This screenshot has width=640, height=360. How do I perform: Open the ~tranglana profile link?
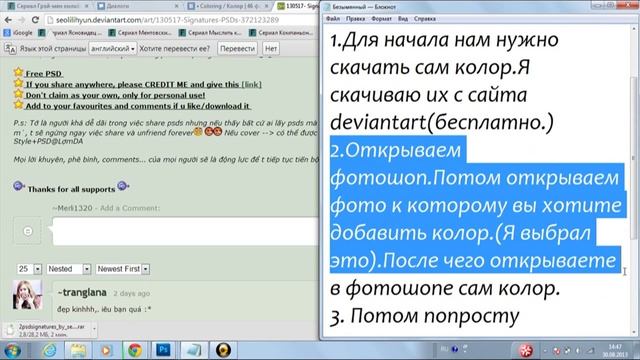click(x=82, y=293)
